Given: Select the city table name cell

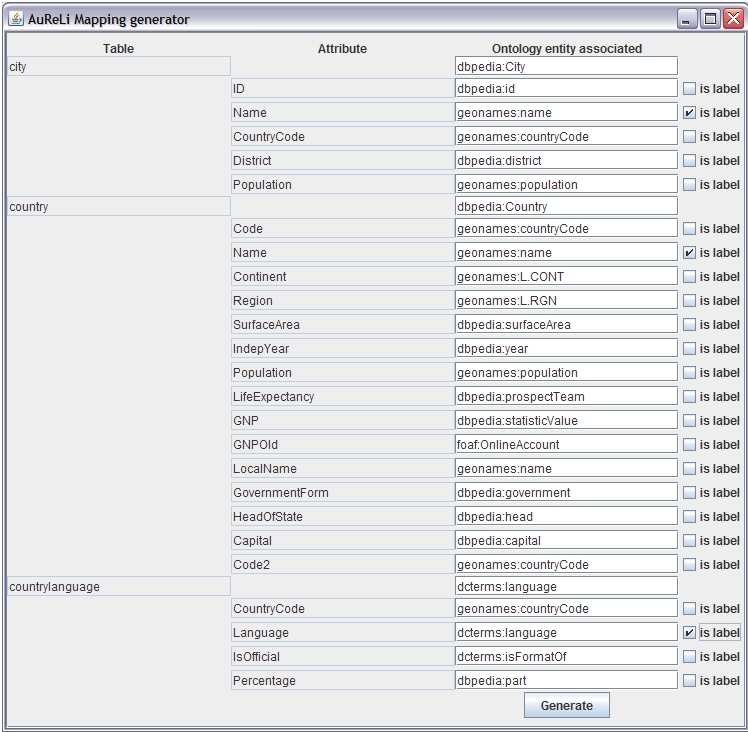Looking at the screenshot, I should 118,67.
